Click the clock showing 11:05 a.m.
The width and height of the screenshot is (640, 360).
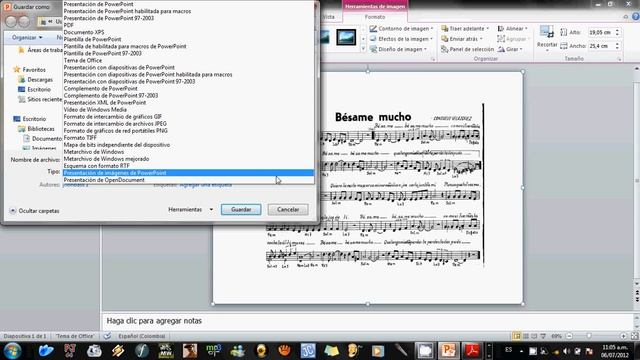click(615, 351)
